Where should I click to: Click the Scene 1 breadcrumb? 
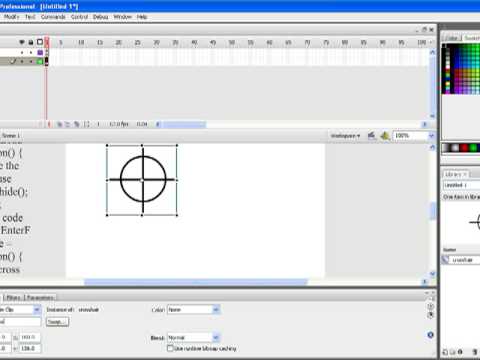tap(11, 136)
